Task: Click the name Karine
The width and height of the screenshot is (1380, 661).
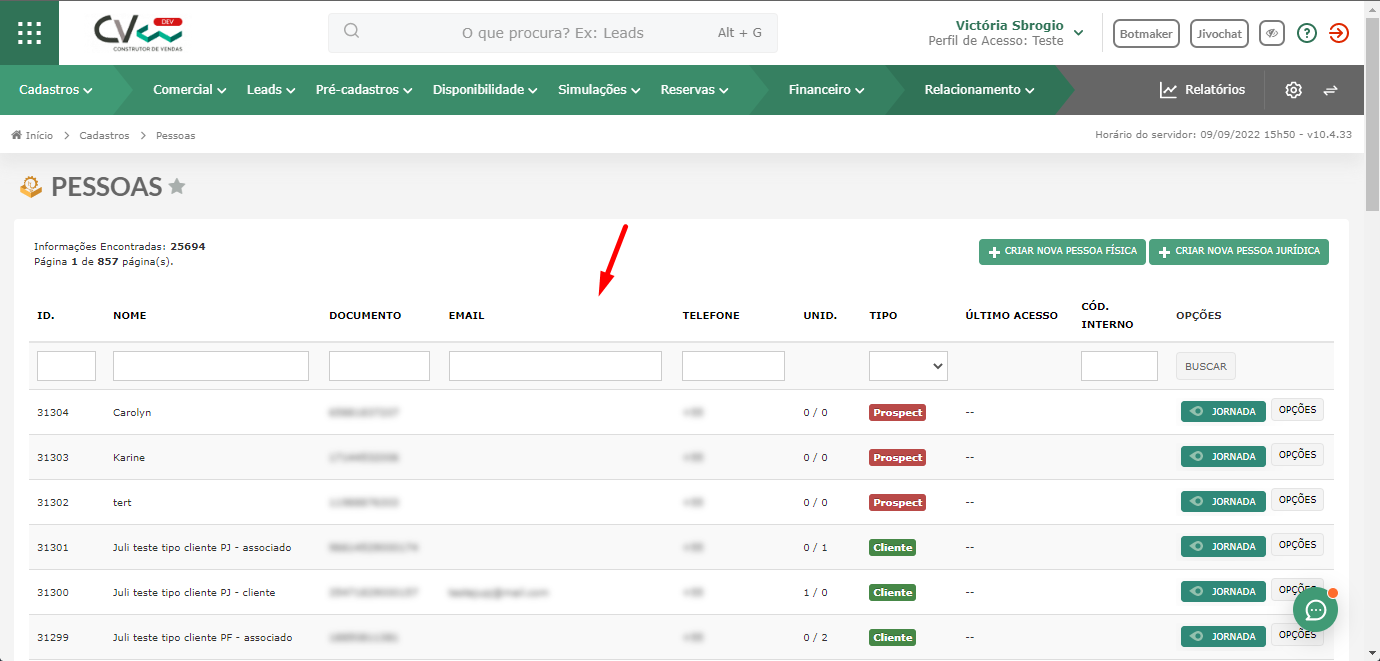Action: pos(129,457)
